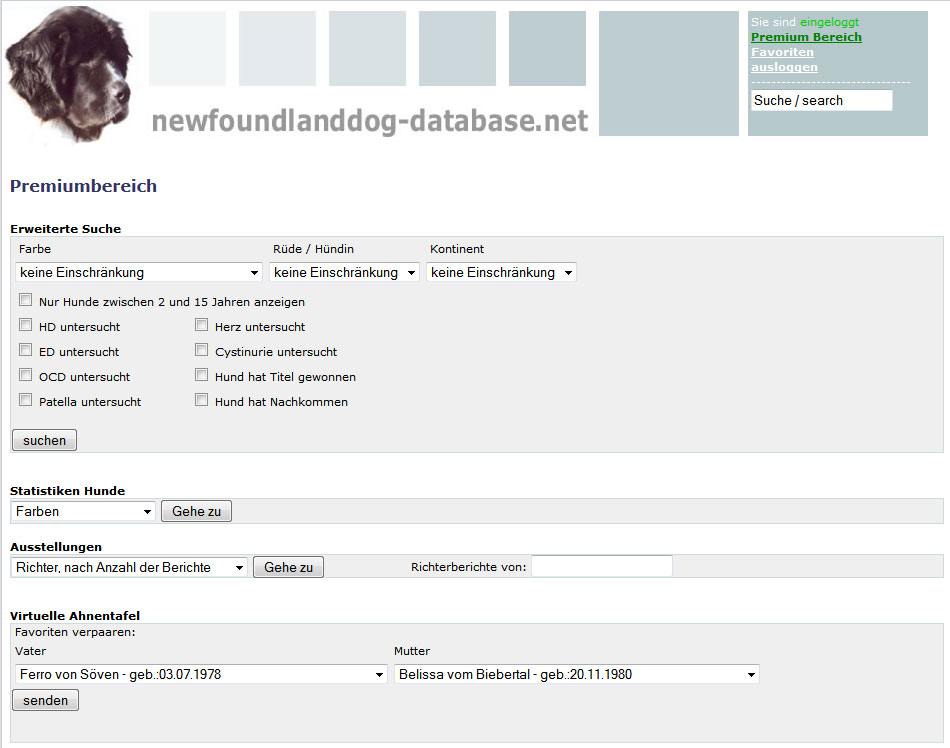Enable the Cystinurie untersucht checkbox

(202, 350)
